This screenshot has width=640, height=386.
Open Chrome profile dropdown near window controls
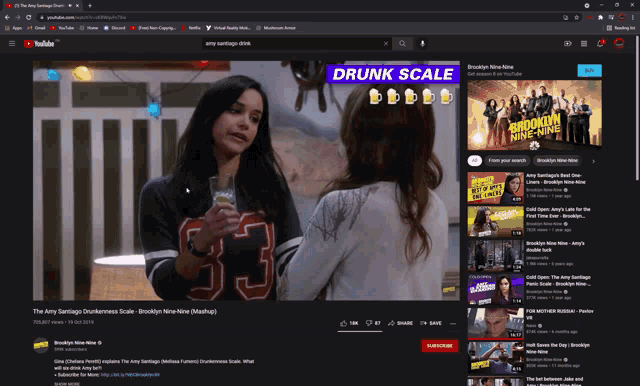(587, 5)
